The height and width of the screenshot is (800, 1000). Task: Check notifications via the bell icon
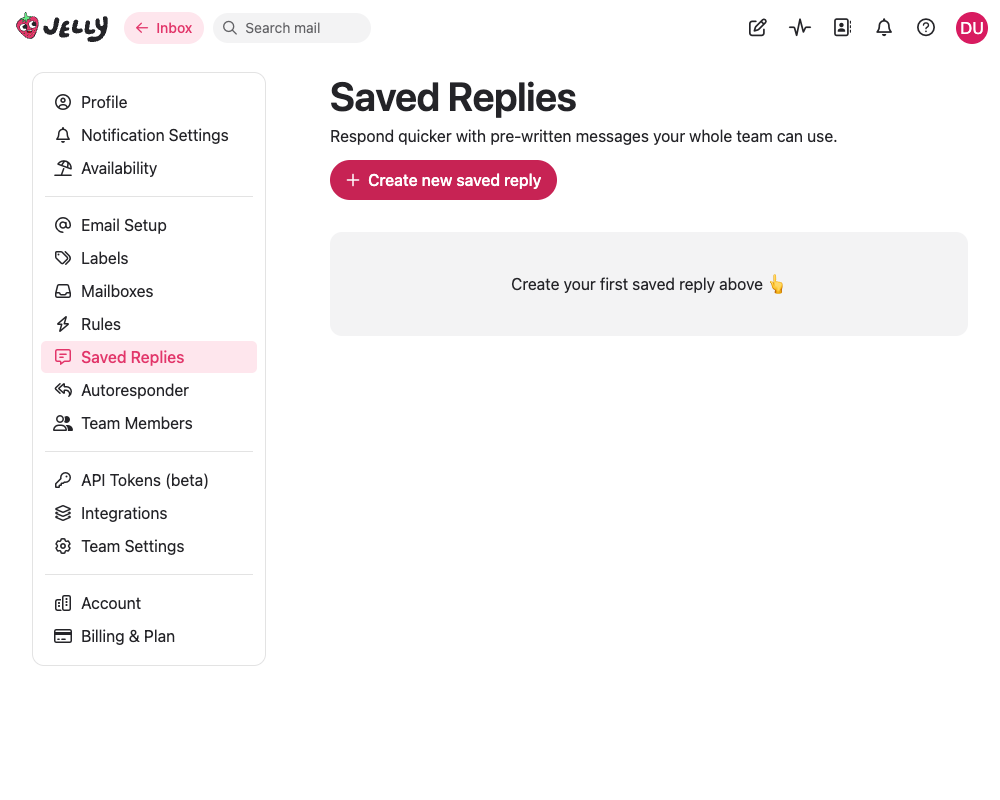tap(883, 27)
